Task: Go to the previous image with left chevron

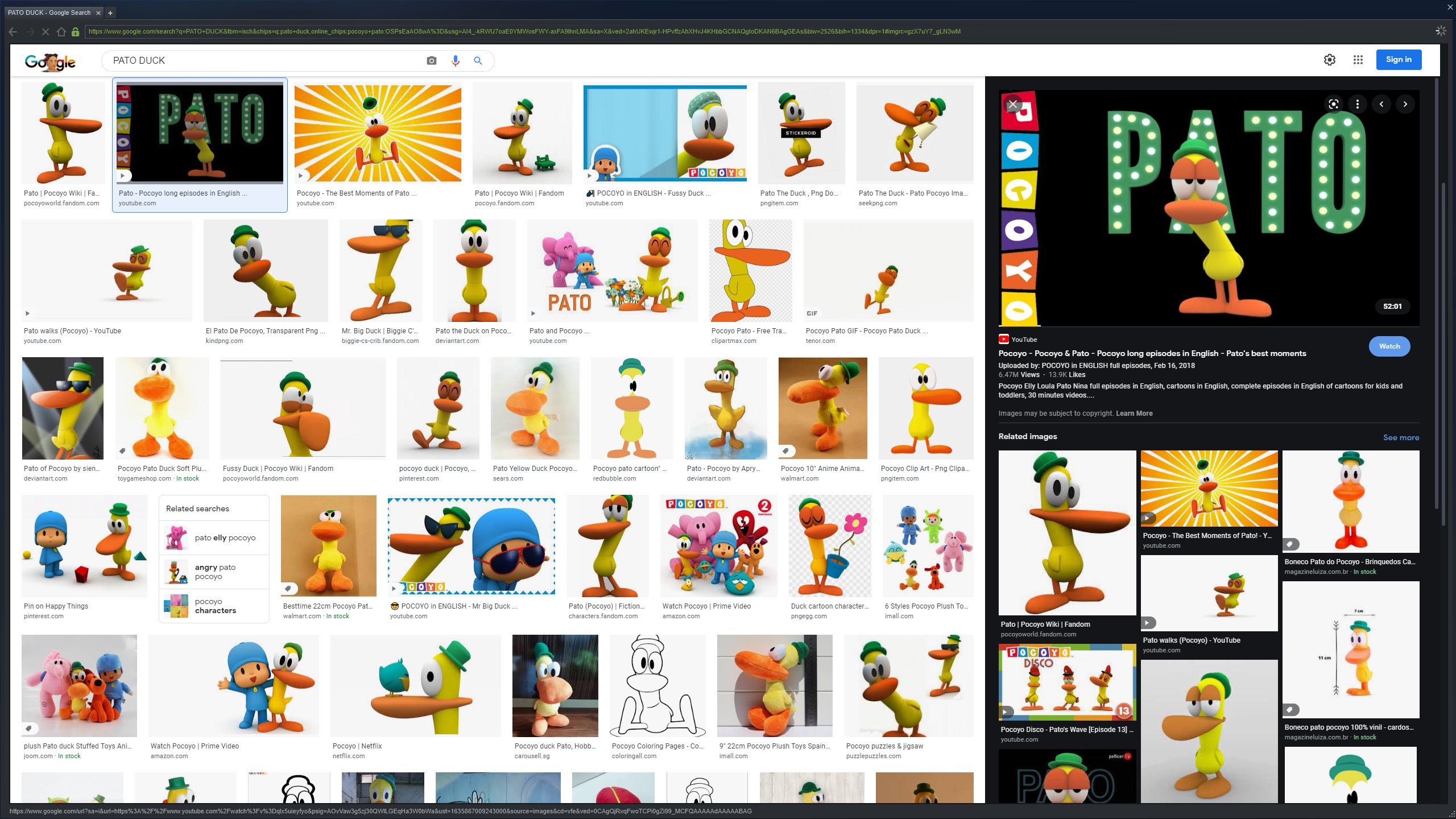Action: pyautogui.click(x=1381, y=104)
